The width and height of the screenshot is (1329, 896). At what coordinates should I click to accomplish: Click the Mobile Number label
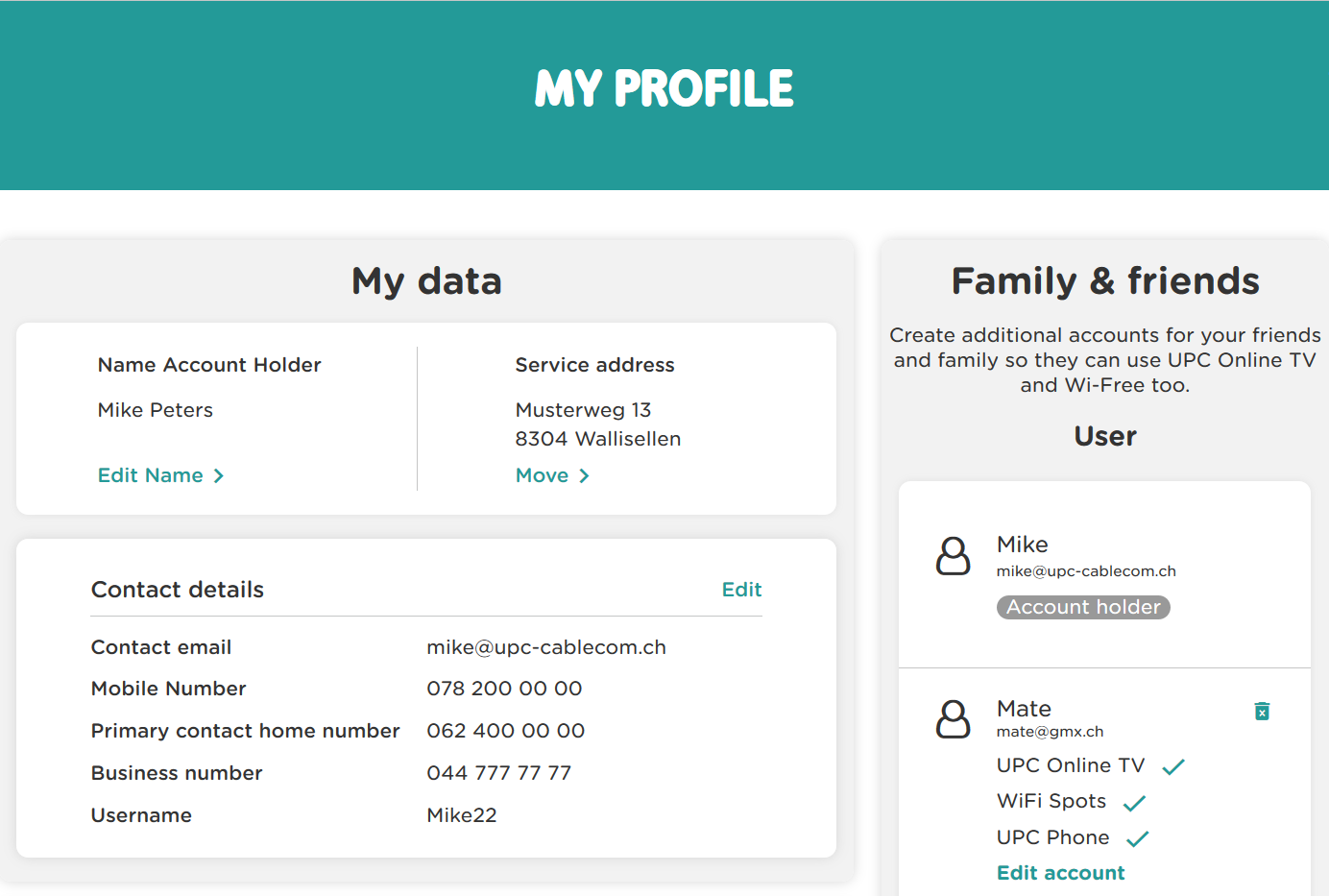tap(169, 689)
